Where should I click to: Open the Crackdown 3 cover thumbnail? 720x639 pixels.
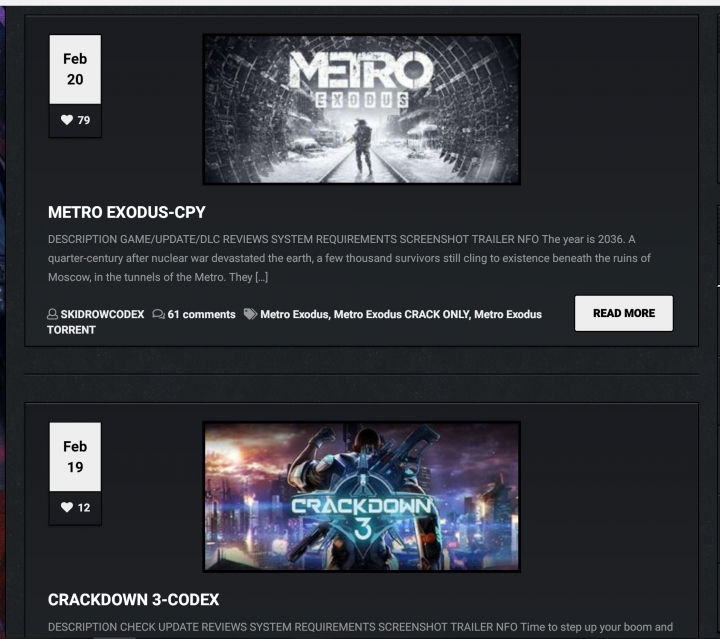coord(362,497)
